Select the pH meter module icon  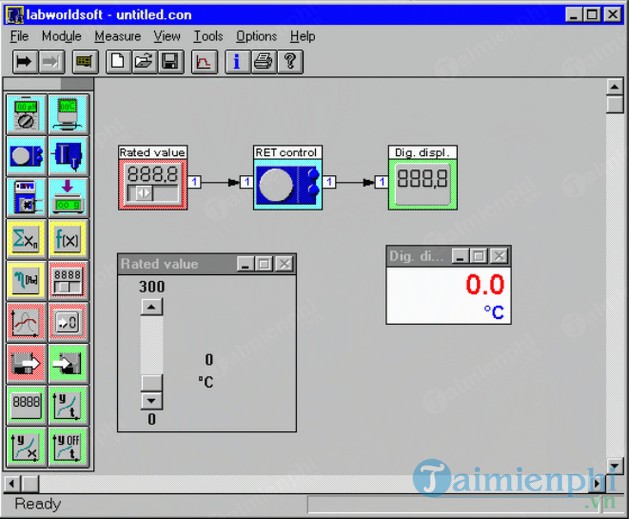(26, 114)
